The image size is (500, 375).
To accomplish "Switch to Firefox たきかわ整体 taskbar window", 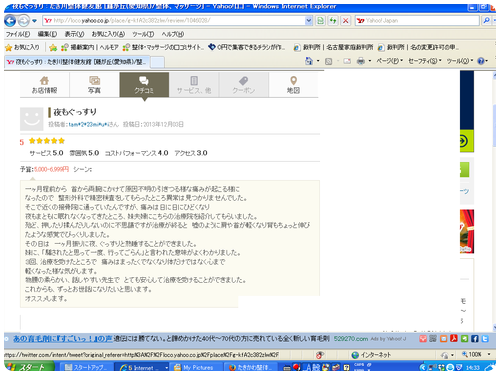I will (252, 367).
